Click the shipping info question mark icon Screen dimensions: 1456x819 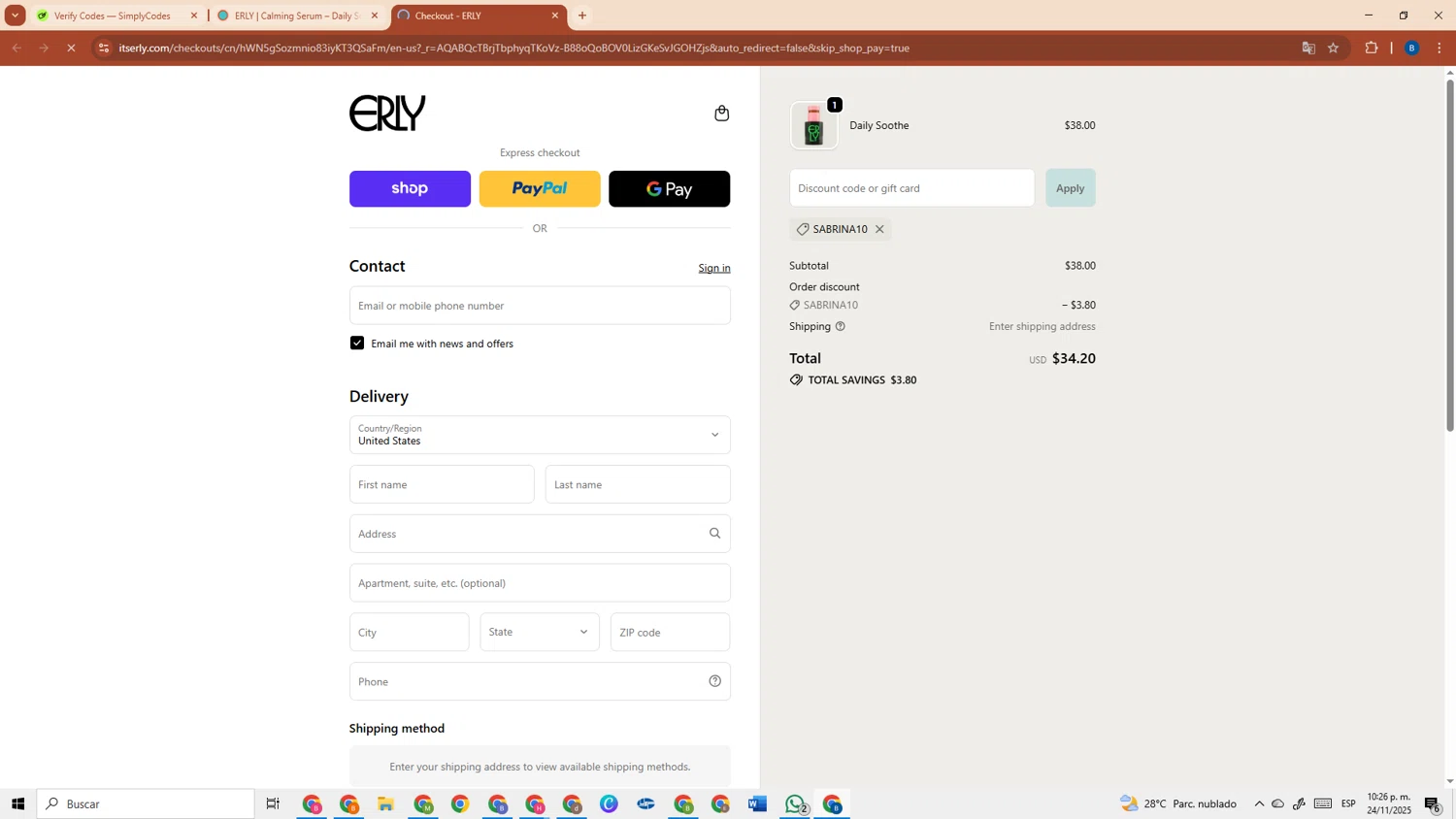[x=841, y=326]
